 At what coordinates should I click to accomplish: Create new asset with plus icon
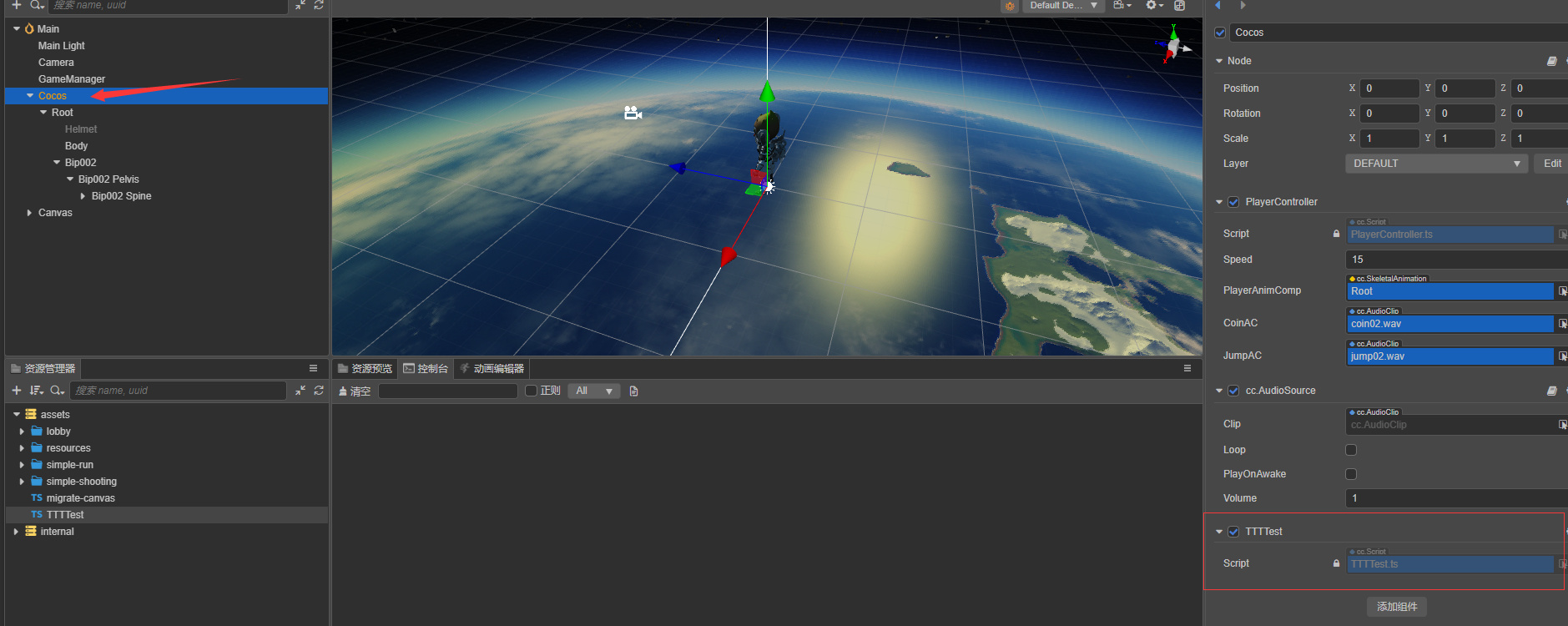pos(16,391)
